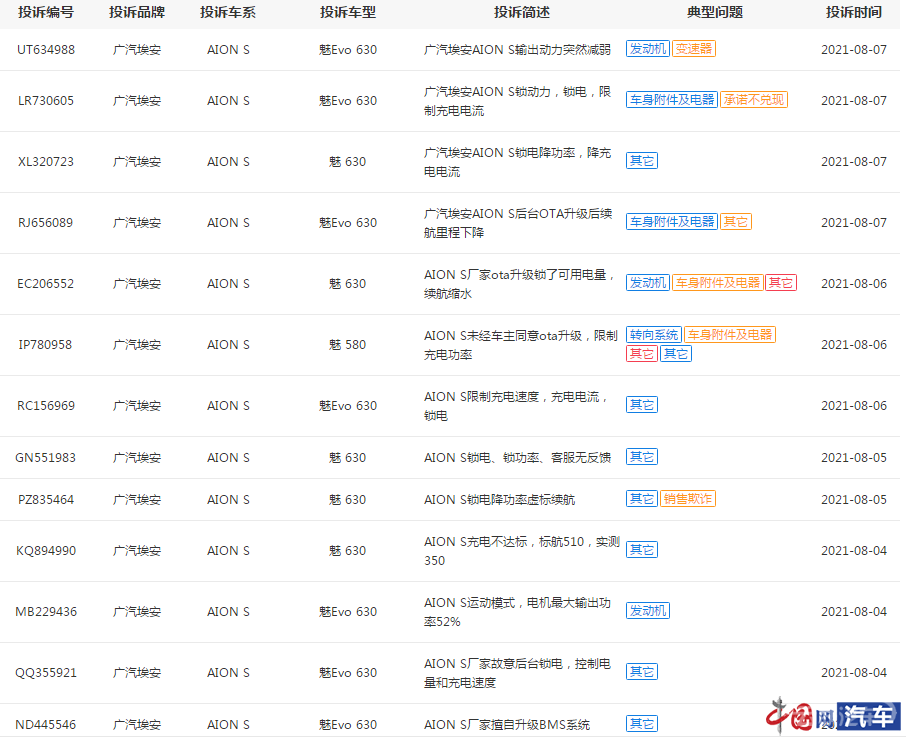Open description about 锁动力，锁电，限制充电电流
The height and width of the screenshot is (744, 906).
pos(517,101)
